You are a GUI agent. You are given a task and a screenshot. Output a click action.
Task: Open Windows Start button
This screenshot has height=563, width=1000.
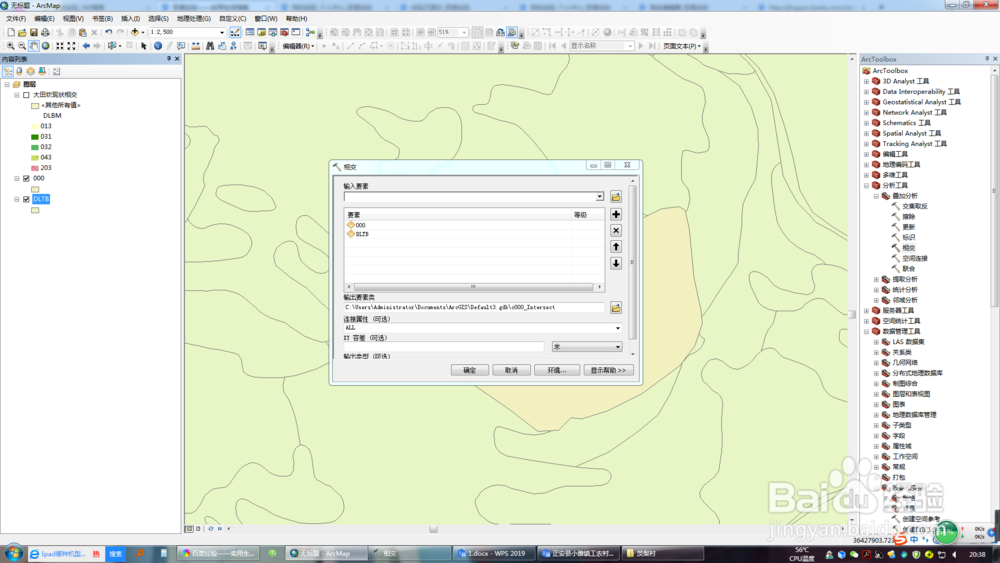[x=13, y=553]
